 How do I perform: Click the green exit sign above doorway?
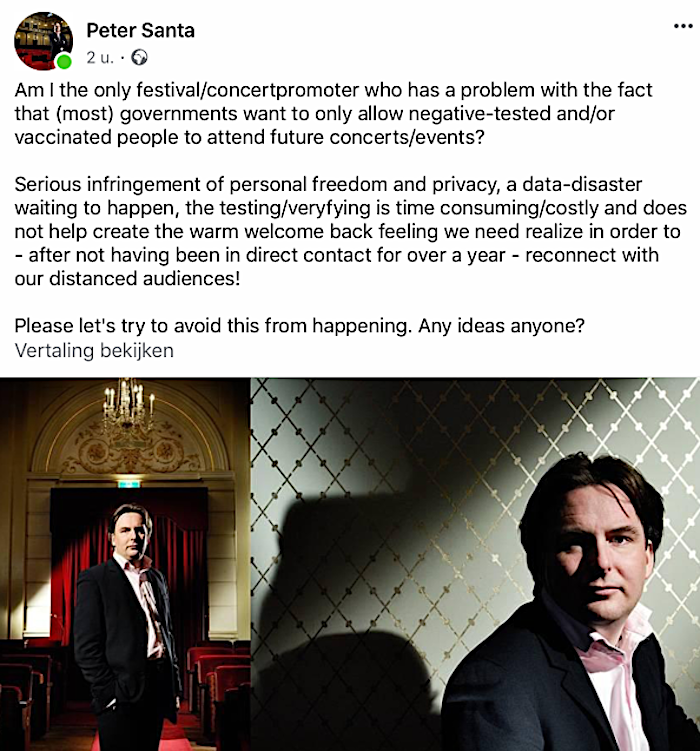(x=129, y=484)
